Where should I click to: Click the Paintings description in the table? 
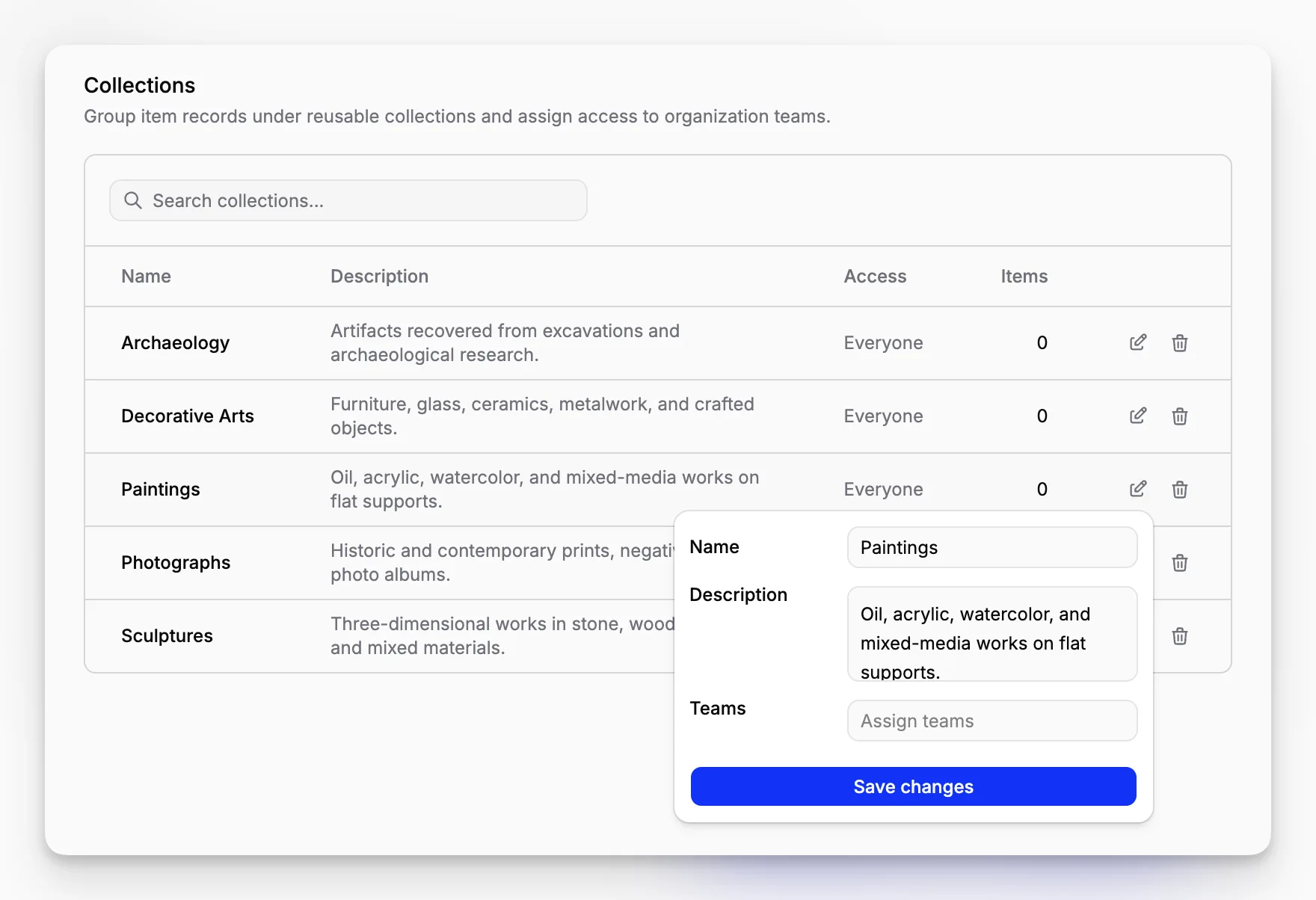point(544,489)
